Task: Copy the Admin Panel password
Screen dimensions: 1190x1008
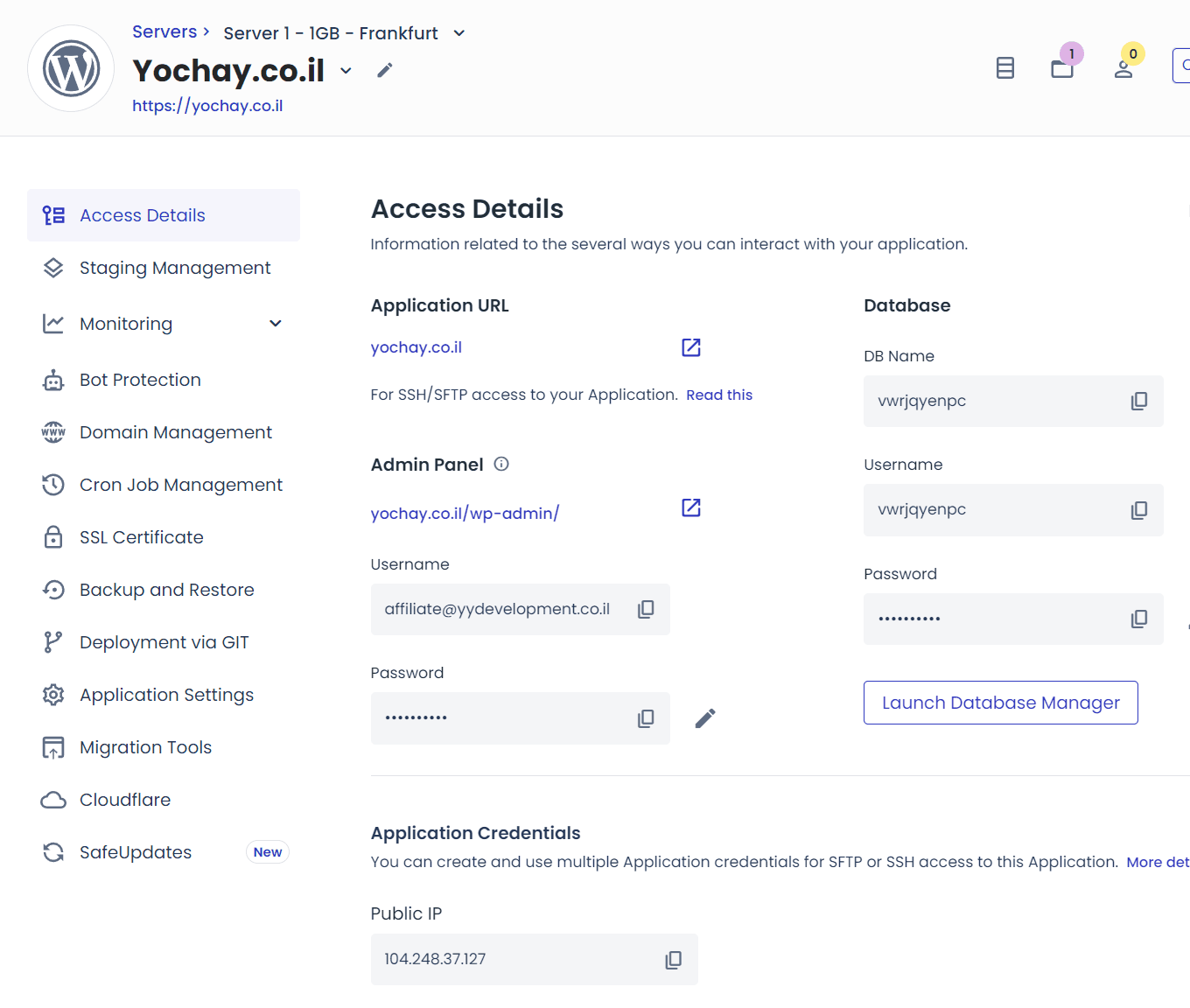Action: click(x=646, y=718)
